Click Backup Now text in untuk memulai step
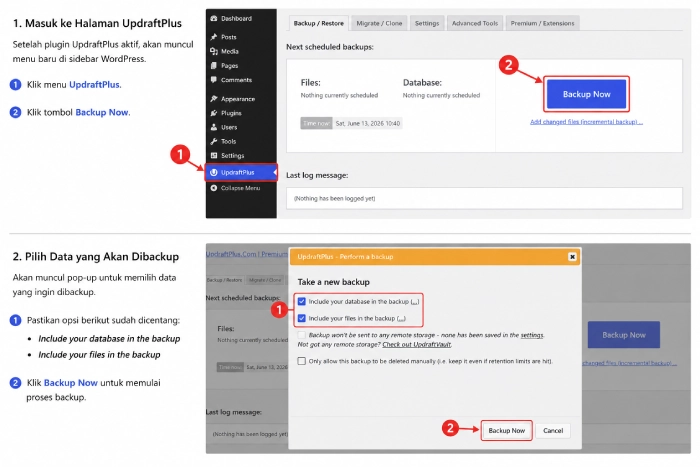Viewport: 700px width, 467px height. point(71,383)
